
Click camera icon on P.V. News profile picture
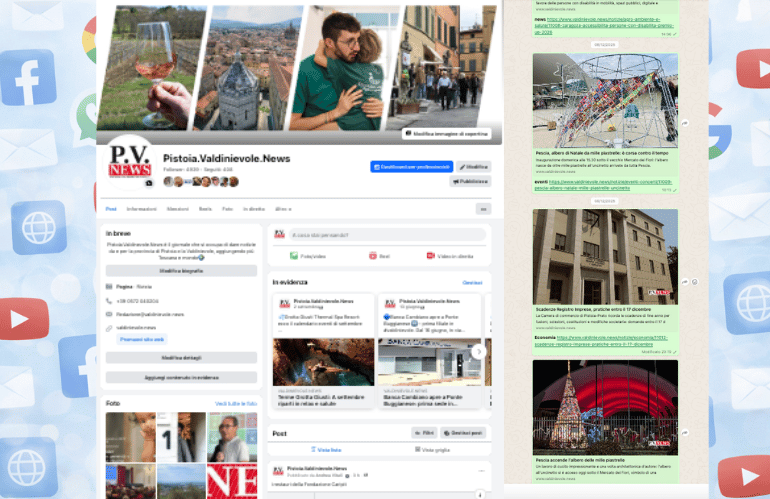point(149,183)
